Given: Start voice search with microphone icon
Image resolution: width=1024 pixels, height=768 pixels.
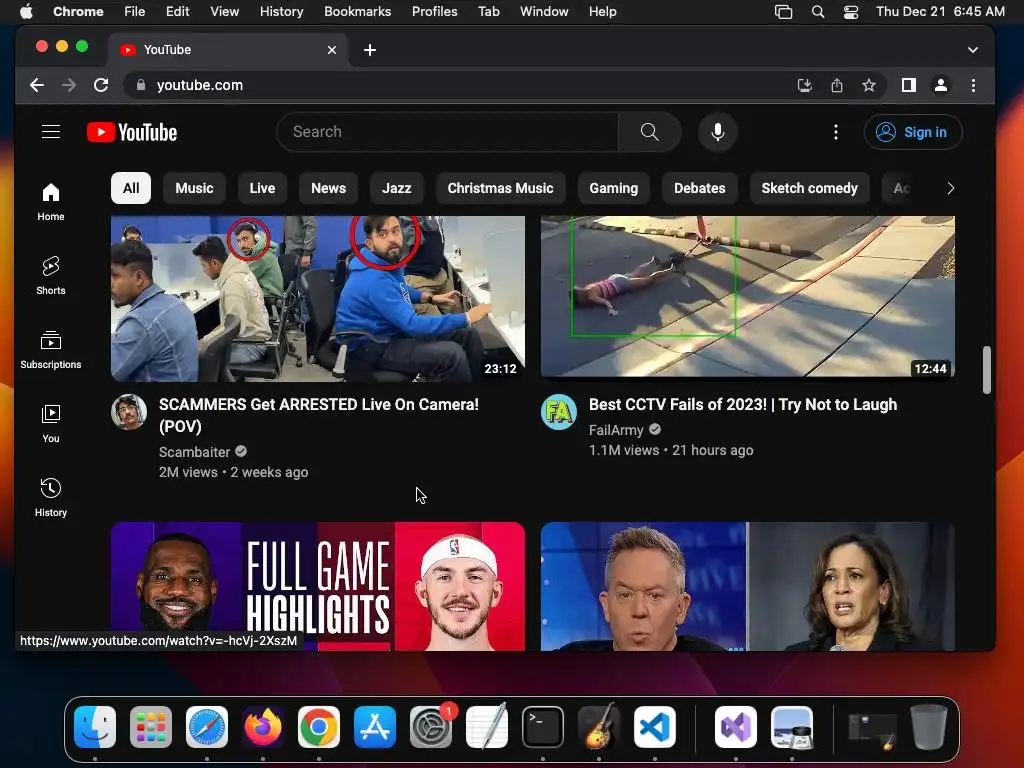Looking at the screenshot, I should click(x=718, y=132).
